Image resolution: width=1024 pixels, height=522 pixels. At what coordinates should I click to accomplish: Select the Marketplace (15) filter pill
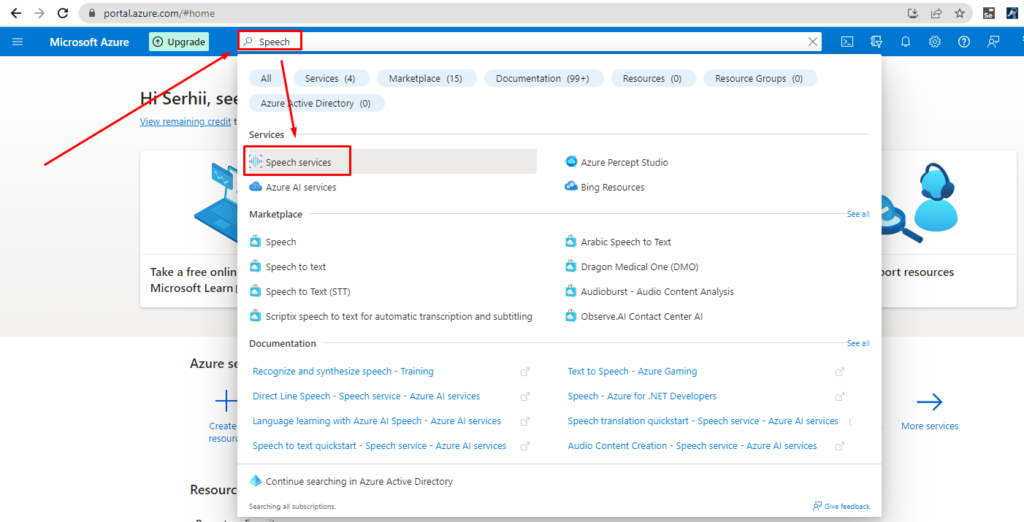[426, 78]
